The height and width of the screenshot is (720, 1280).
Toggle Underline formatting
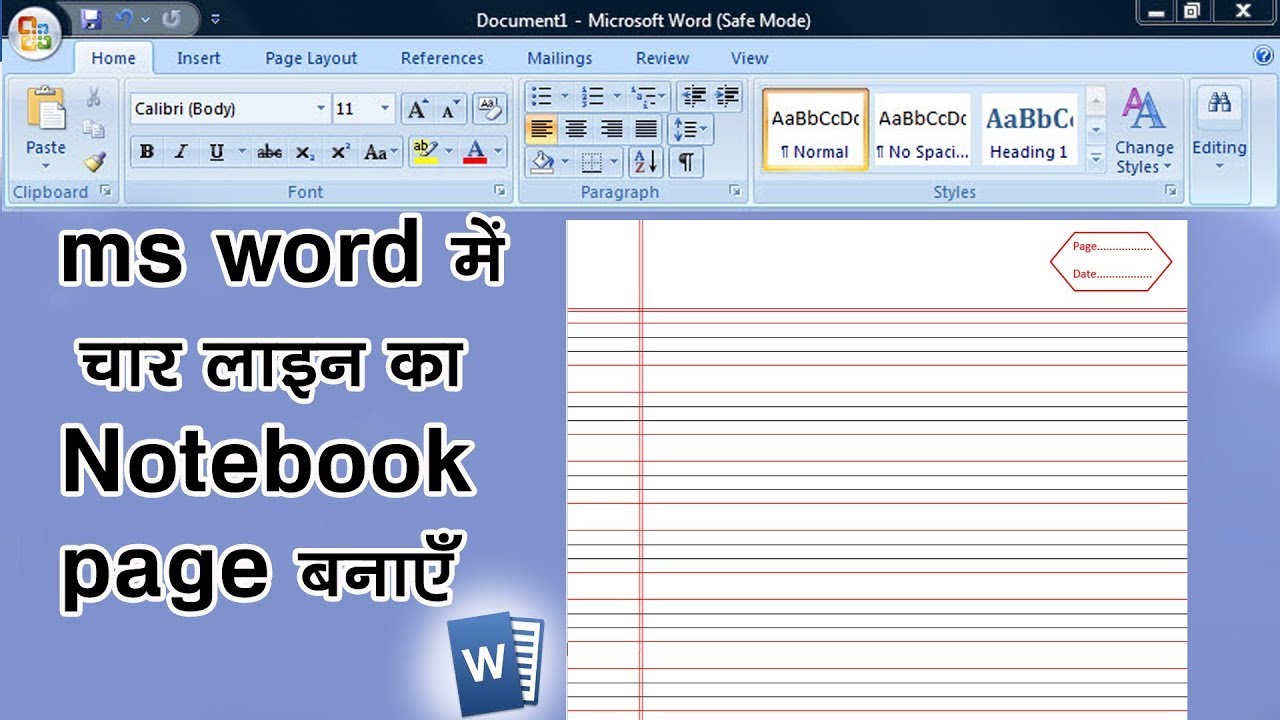(x=216, y=152)
